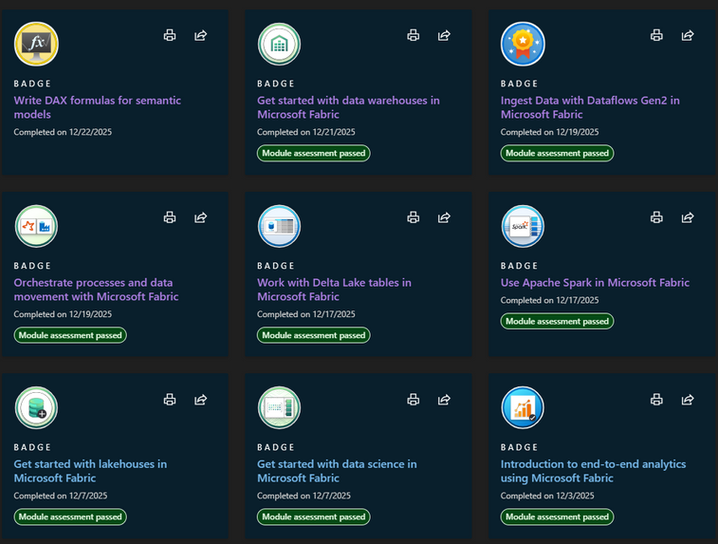The image size is (718, 544).
Task: Open Introduction to end-to-end analytics link
Action: [x=593, y=471]
